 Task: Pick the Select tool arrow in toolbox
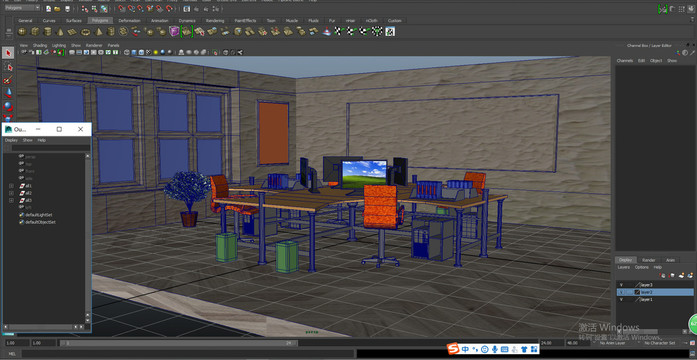click(x=8, y=53)
